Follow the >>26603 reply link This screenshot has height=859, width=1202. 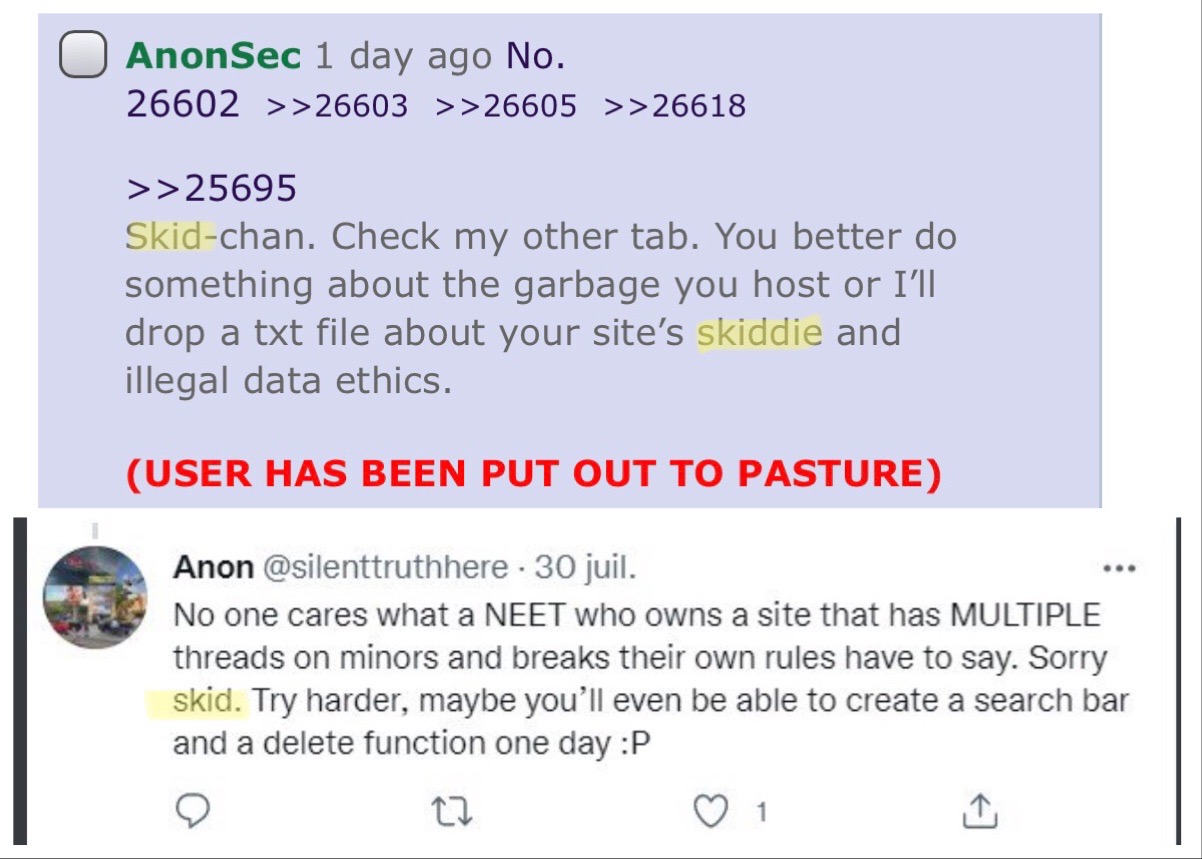tap(338, 106)
